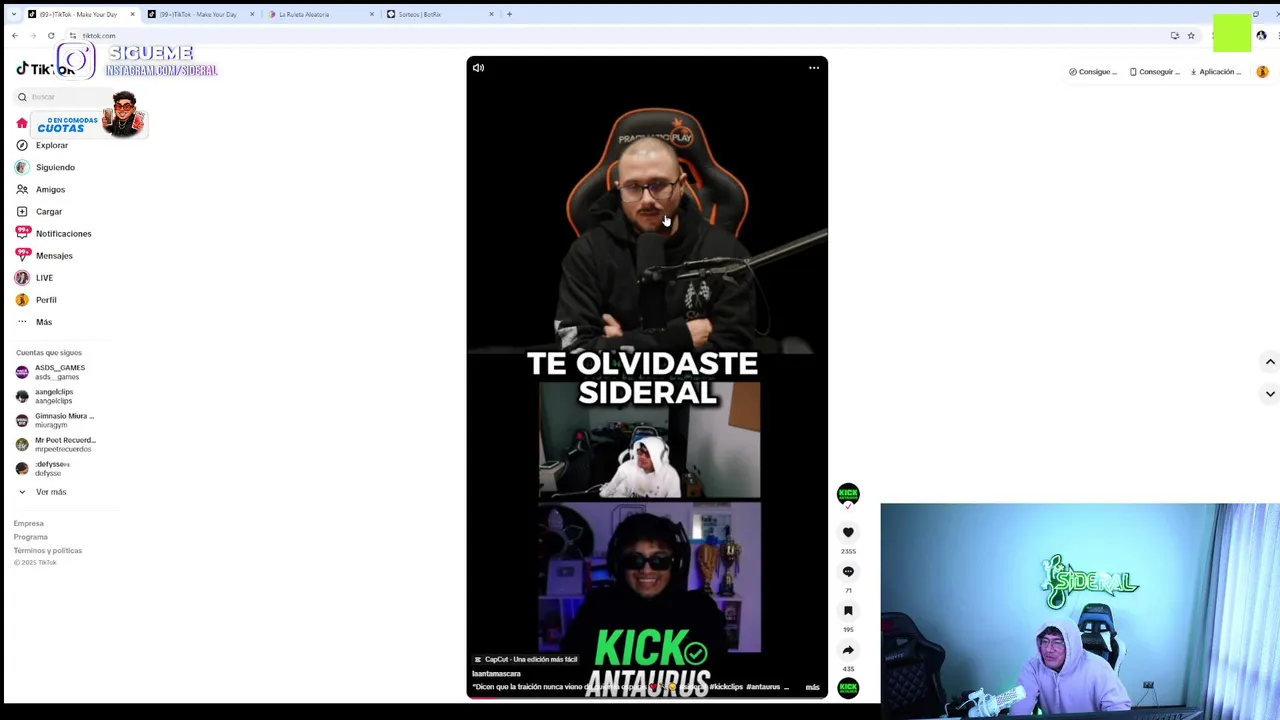The width and height of the screenshot is (1280, 720).
Task: Open the video comments bubble icon
Action: [848, 572]
